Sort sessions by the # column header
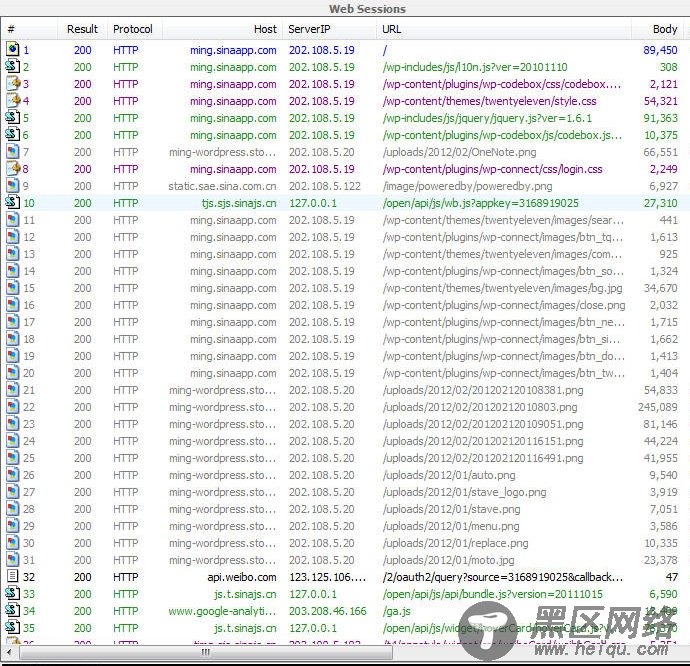The height and width of the screenshot is (666, 690). (29, 29)
